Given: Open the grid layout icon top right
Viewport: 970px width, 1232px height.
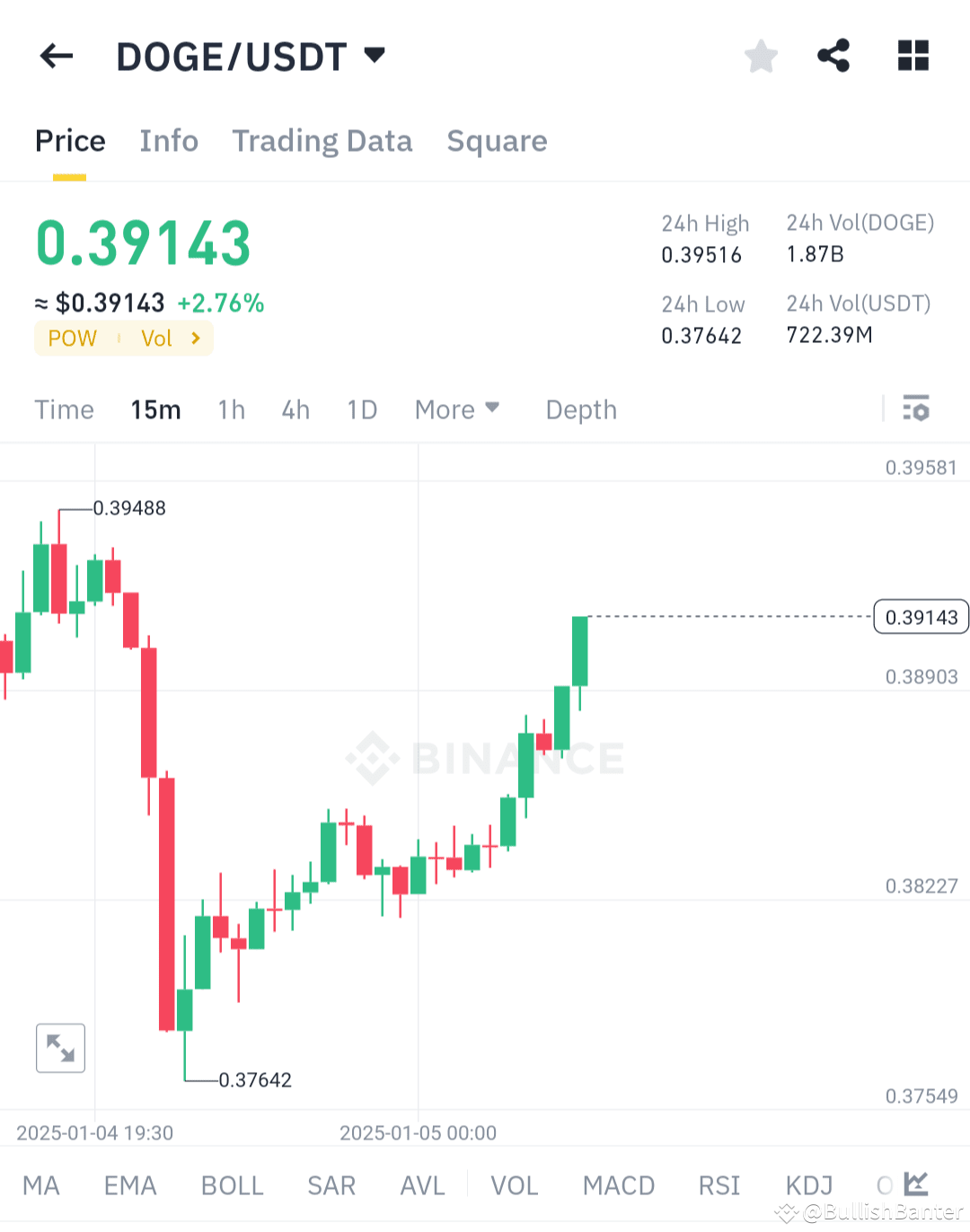Looking at the screenshot, I should (x=913, y=56).
